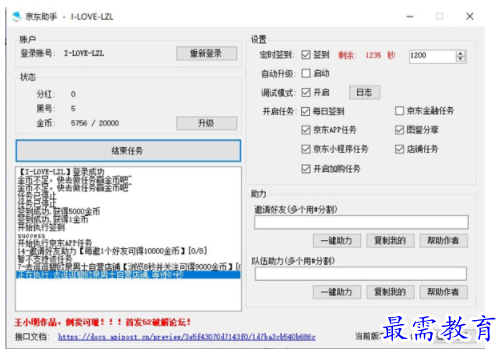The height and width of the screenshot is (360, 504).
Task: Toggle the 京东小程序任务 checkbox
Action: (306, 149)
